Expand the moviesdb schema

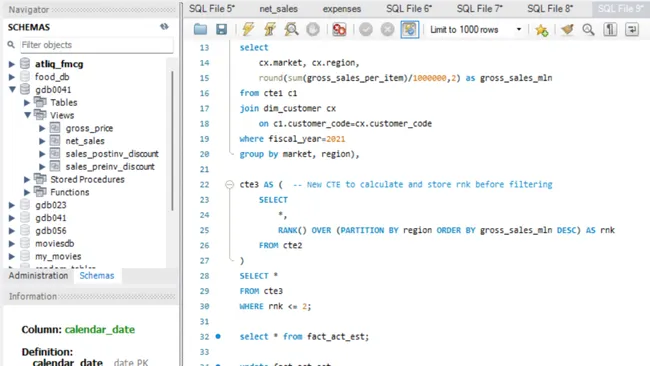point(12,244)
